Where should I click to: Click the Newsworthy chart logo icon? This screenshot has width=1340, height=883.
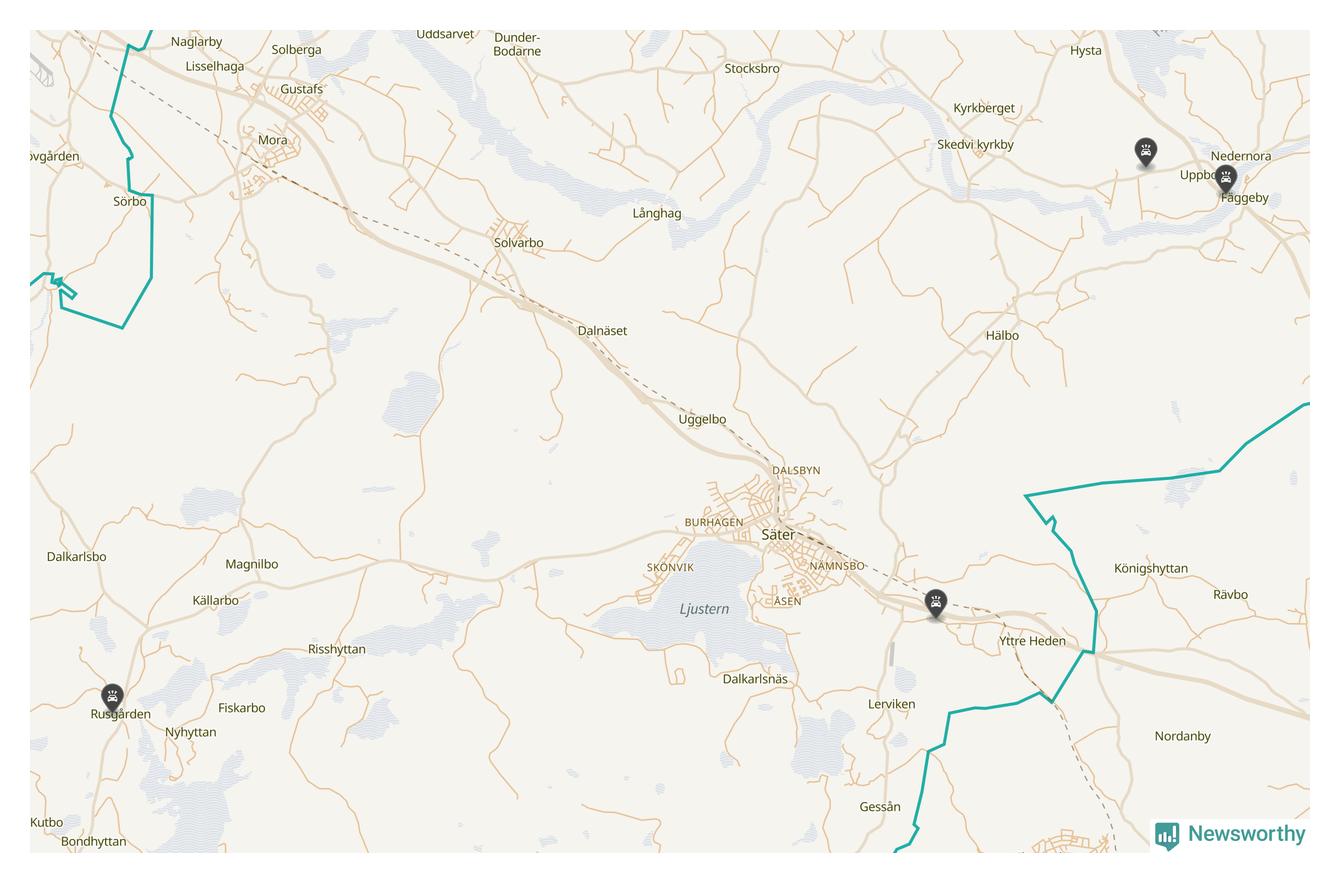pos(1167,835)
